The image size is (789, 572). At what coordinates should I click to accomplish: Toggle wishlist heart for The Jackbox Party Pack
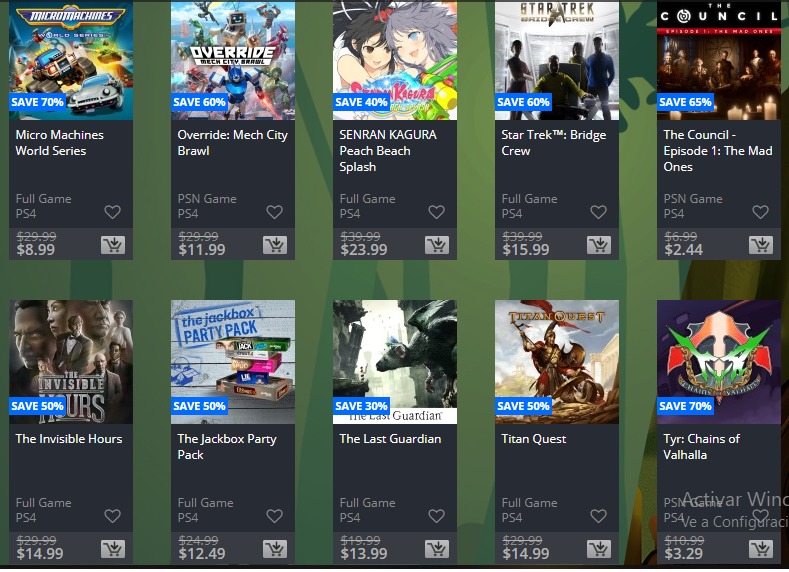coord(275,516)
